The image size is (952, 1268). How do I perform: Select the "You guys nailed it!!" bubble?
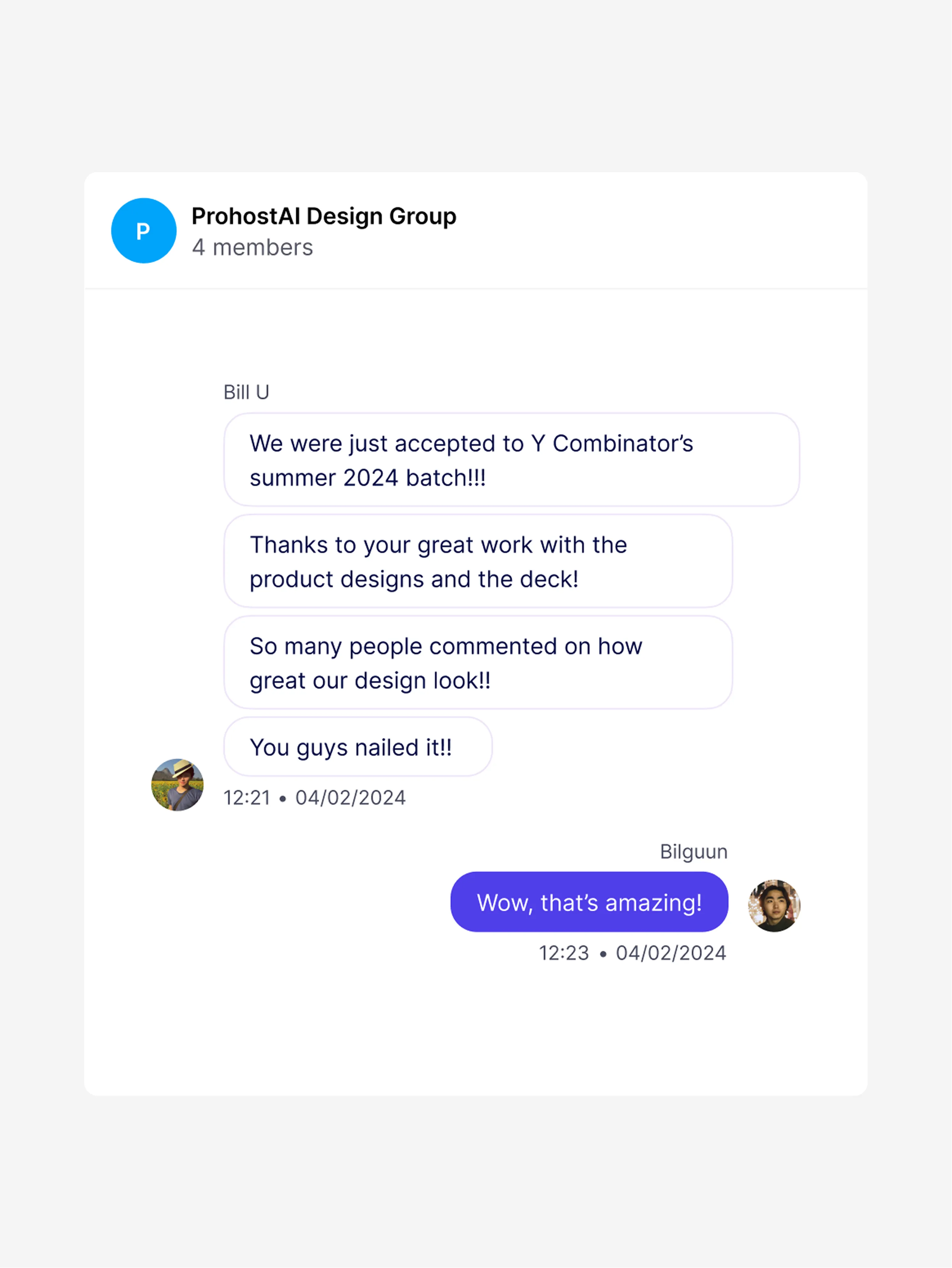(x=357, y=747)
